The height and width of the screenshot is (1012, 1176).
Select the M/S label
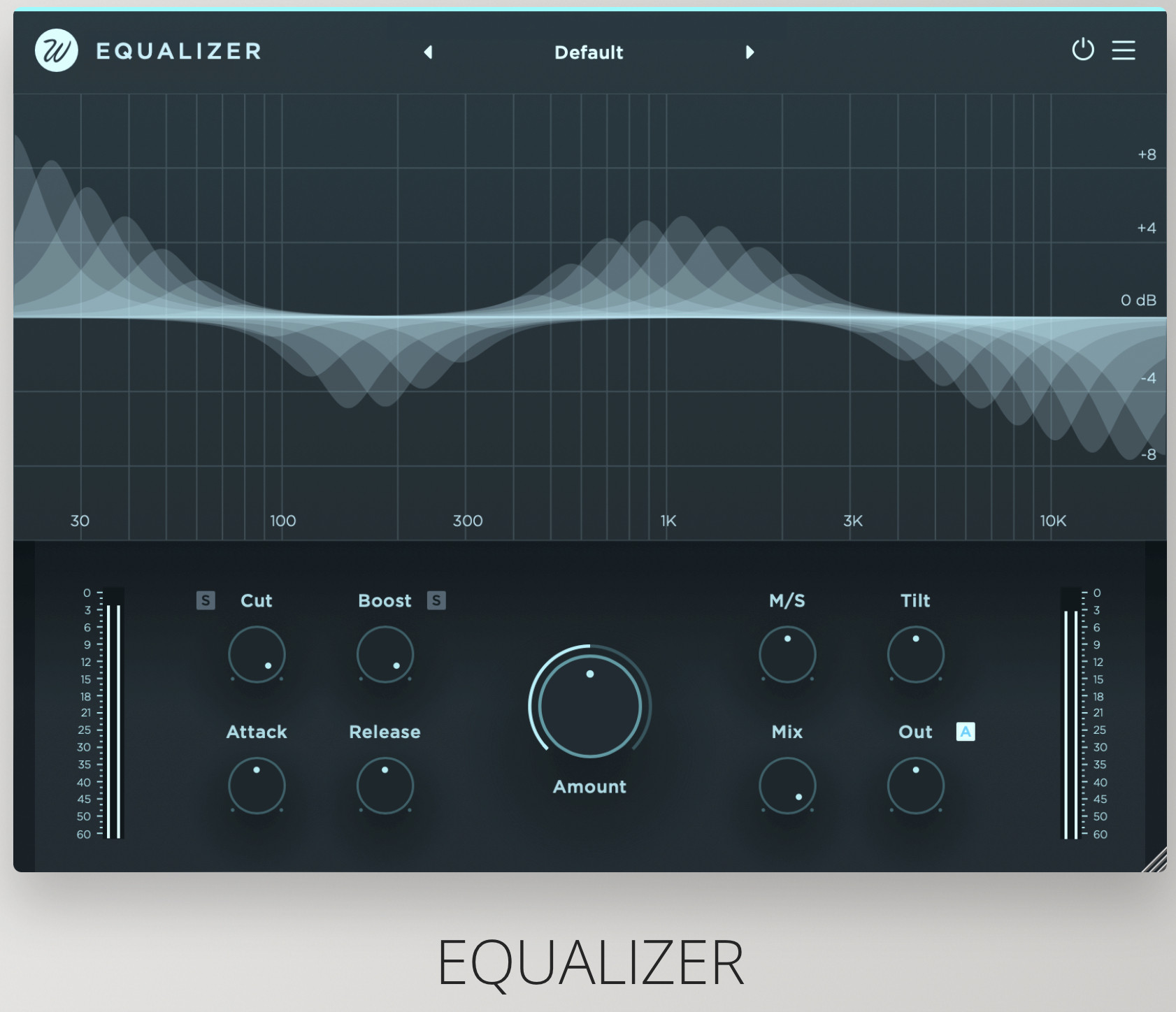coord(787,600)
